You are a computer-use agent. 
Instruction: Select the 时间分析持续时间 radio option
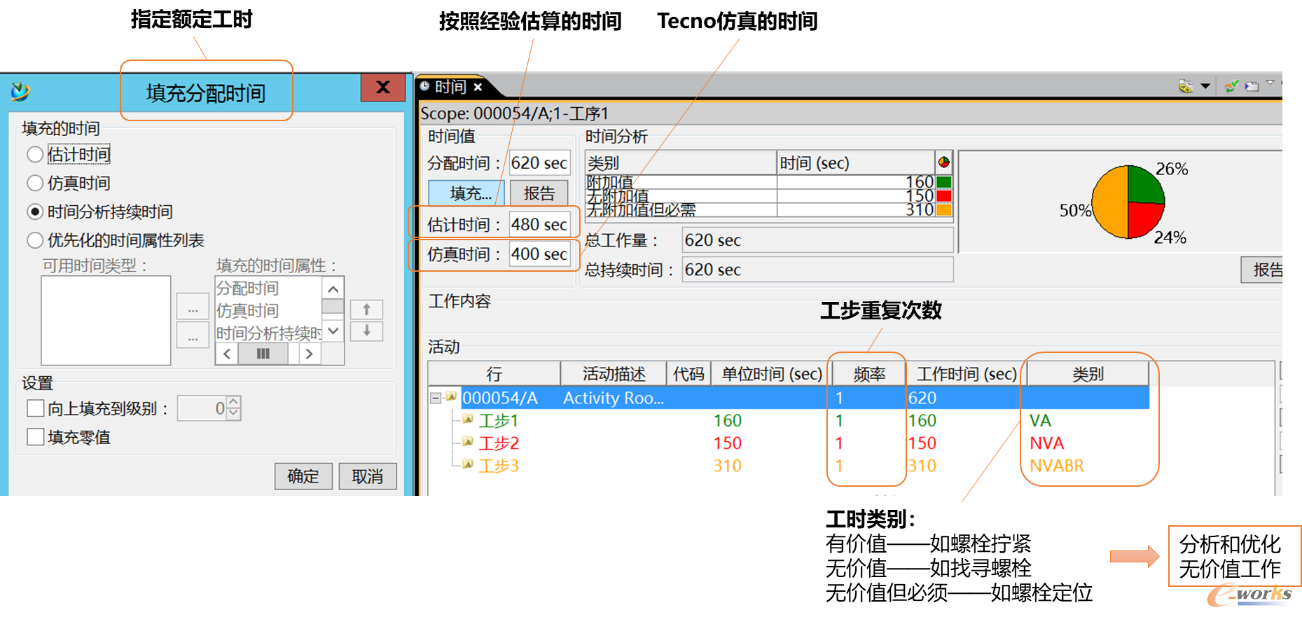[x=35, y=212]
